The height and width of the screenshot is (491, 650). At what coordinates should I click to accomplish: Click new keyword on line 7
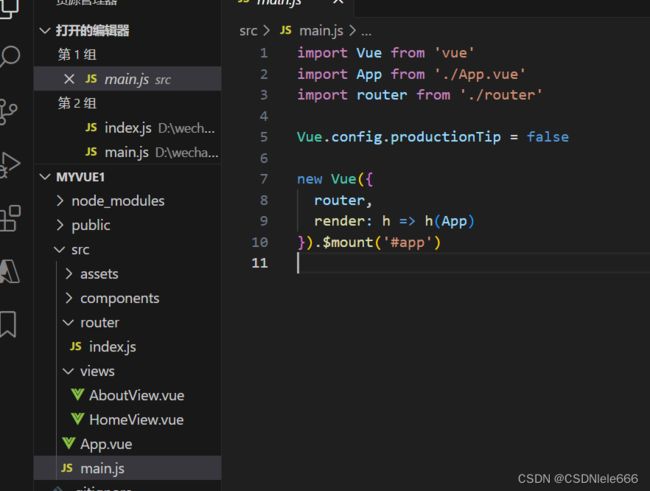310,179
